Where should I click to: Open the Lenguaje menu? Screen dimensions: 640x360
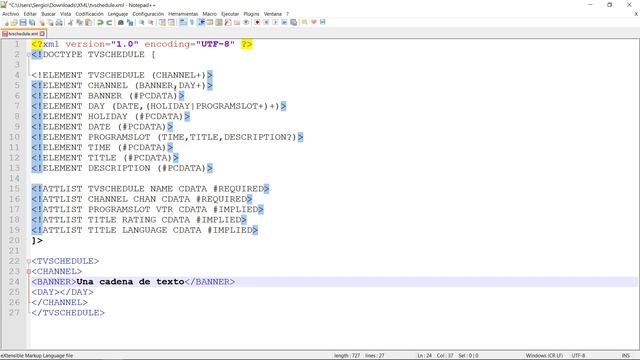(118, 14)
